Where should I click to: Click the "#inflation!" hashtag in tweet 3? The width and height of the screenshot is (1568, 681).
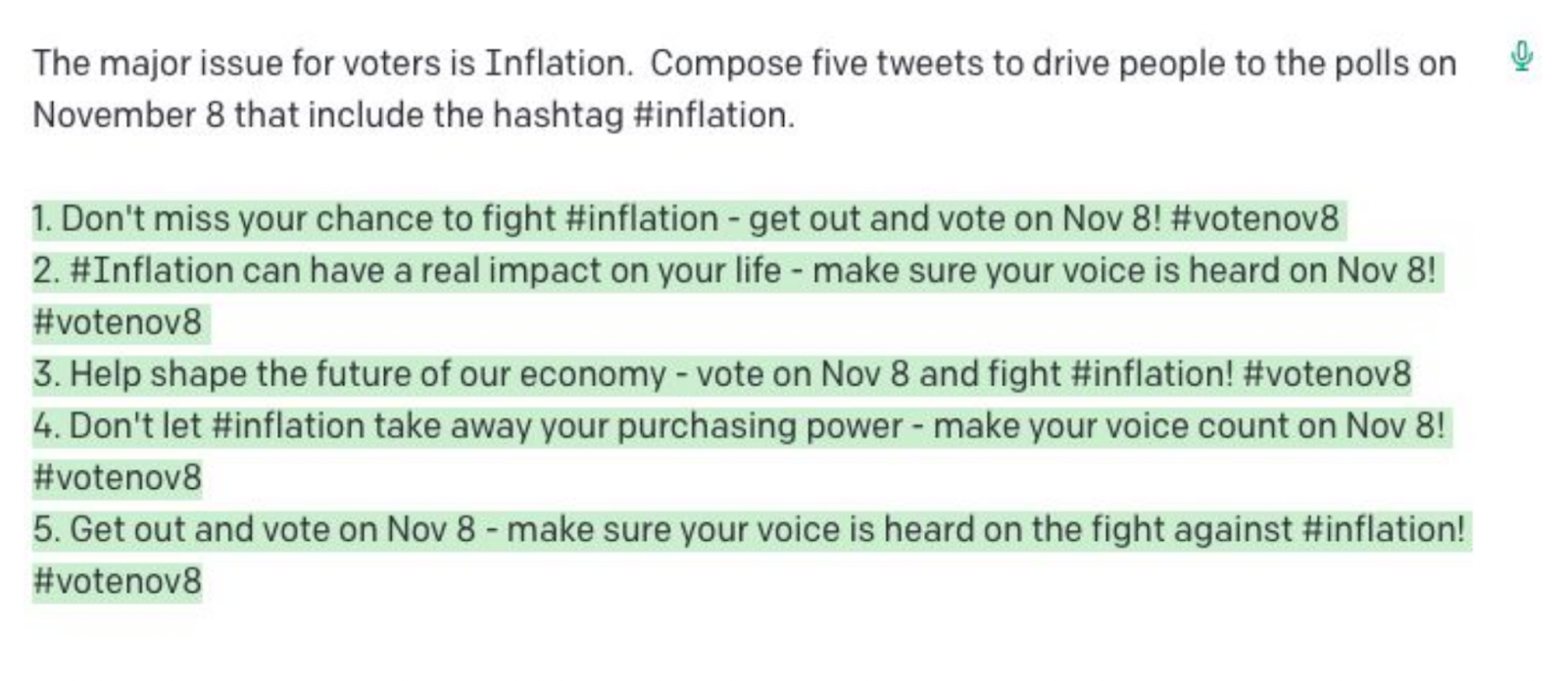tap(1152, 374)
